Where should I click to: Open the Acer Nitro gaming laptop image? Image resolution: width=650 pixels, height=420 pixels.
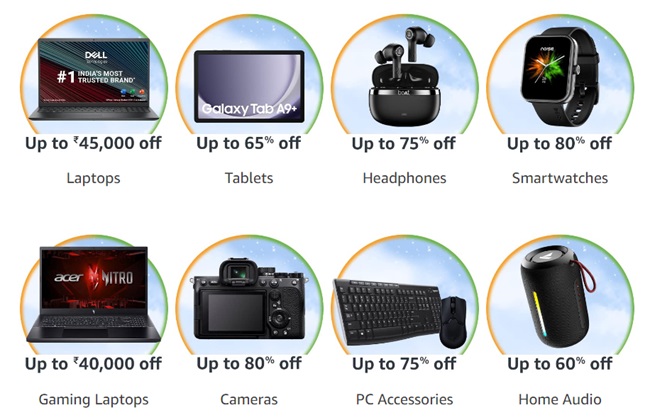point(94,294)
